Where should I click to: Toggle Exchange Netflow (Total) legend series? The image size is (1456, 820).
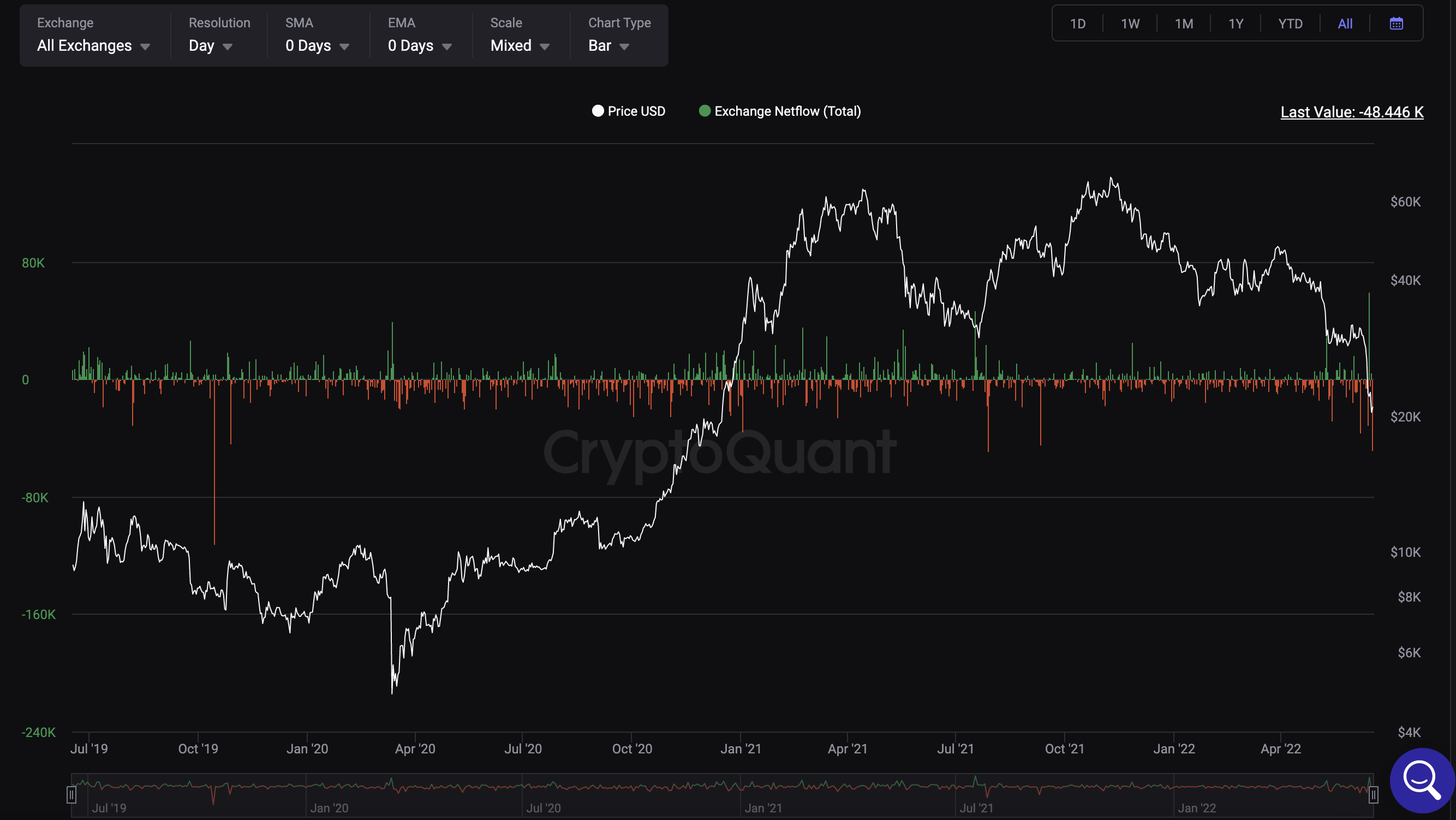787,111
